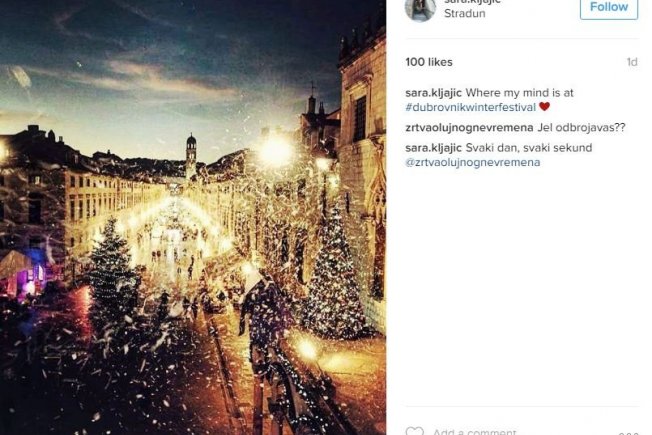
Task: Open sara.kljajic from the caption username
Action: tap(433, 93)
